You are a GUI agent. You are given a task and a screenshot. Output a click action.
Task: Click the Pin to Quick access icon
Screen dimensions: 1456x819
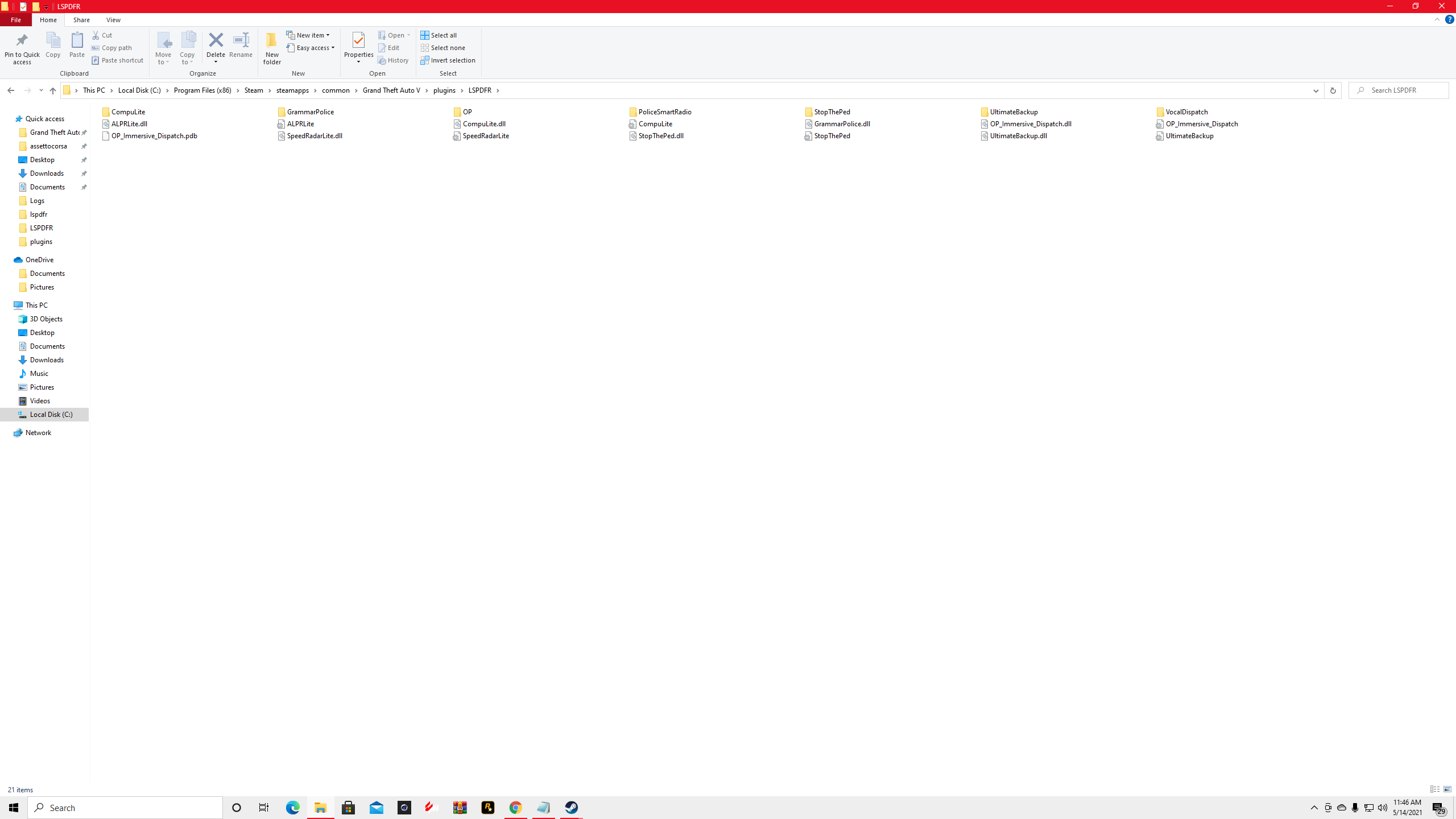(x=22, y=41)
